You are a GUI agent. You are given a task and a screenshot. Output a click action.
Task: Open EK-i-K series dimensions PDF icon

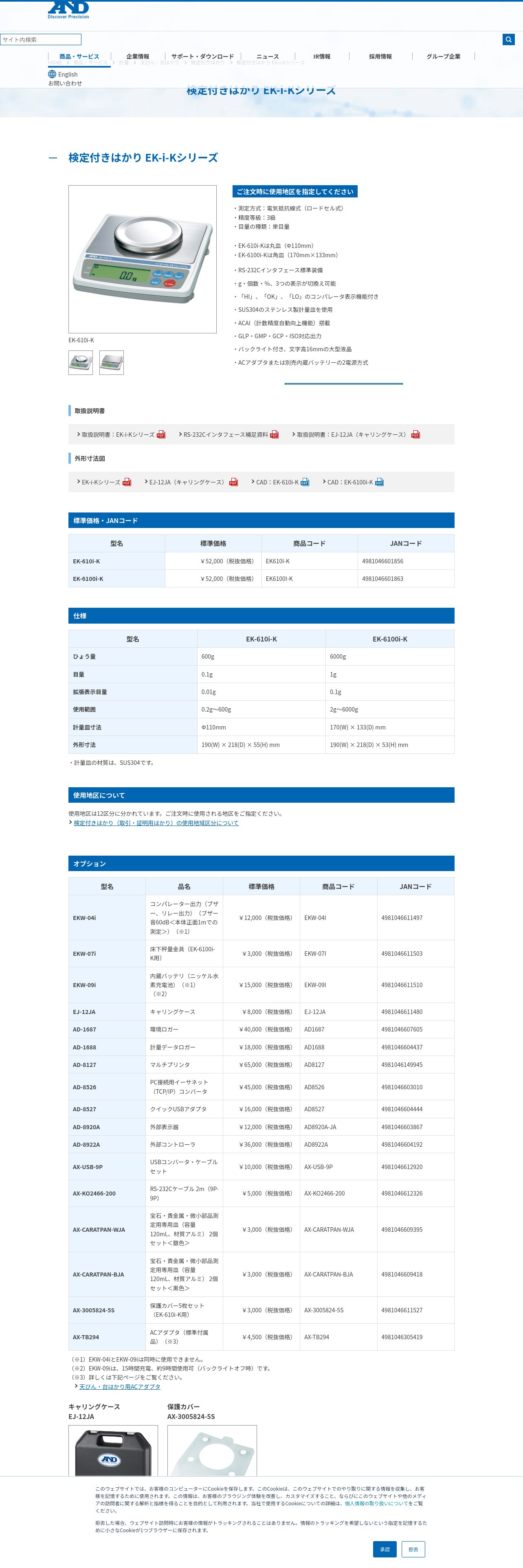(127, 482)
